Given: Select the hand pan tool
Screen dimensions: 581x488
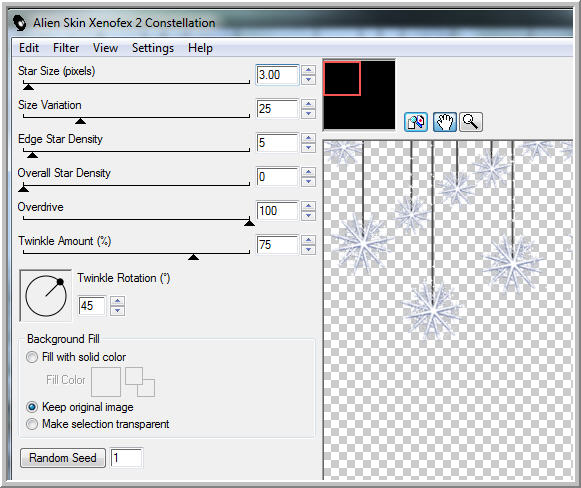Looking at the screenshot, I should tap(445, 122).
